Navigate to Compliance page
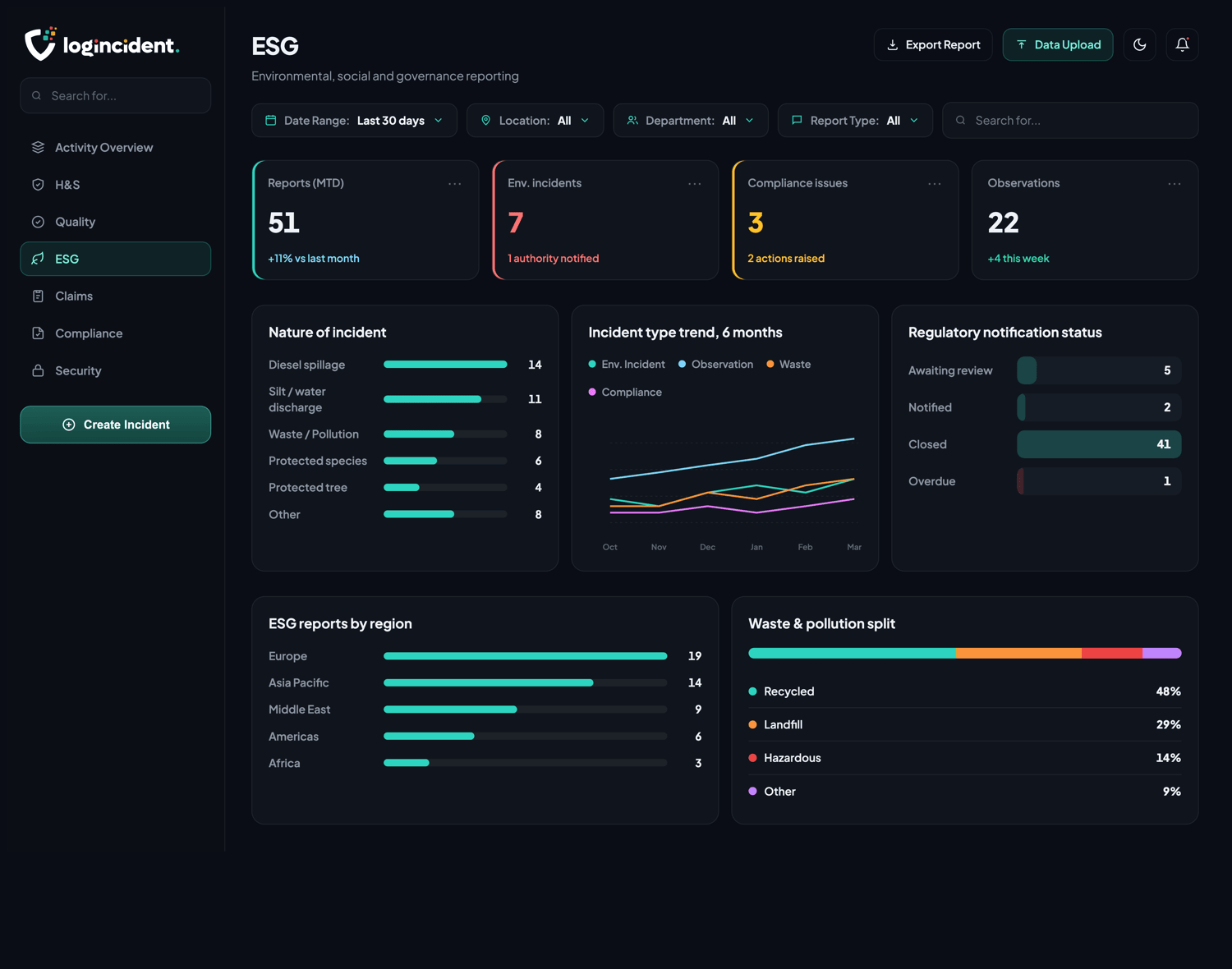This screenshot has height=969, width=1232. click(x=116, y=333)
